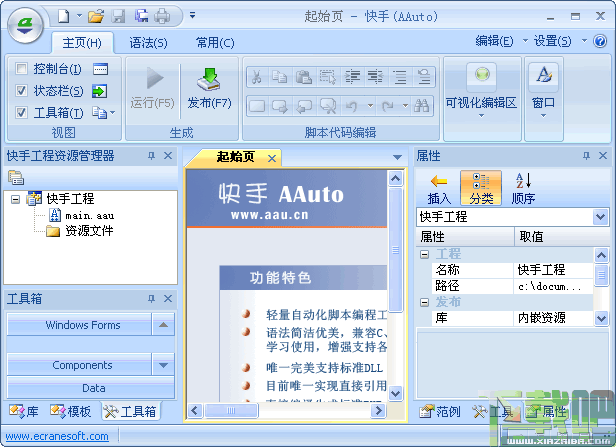Pin the Toolbox panel
The image size is (616, 447).
(151, 299)
